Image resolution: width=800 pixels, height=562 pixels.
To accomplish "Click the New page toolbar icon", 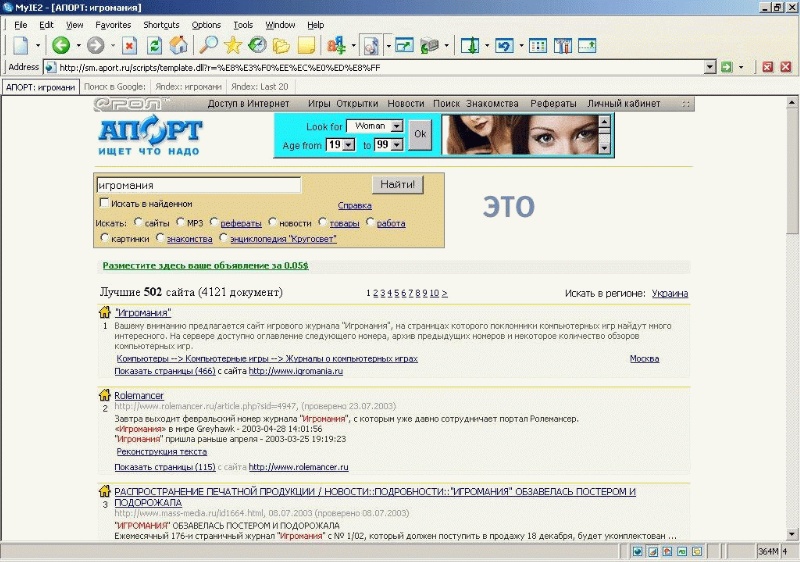I will pyautogui.click(x=21, y=45).
